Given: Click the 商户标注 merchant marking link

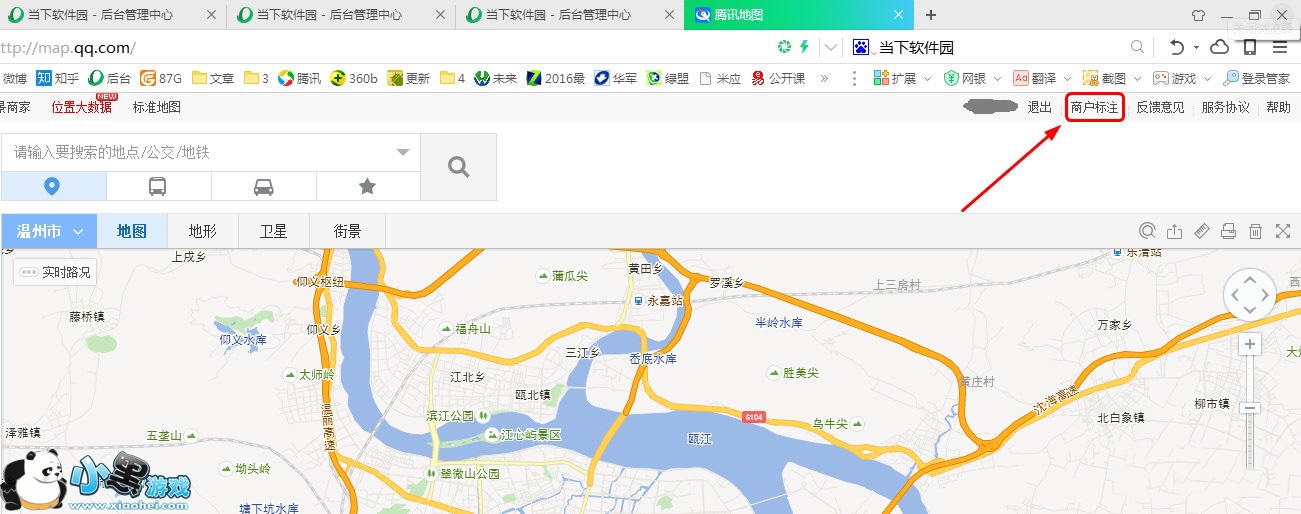Looking at the screenshot, I should click(1094, 107).
